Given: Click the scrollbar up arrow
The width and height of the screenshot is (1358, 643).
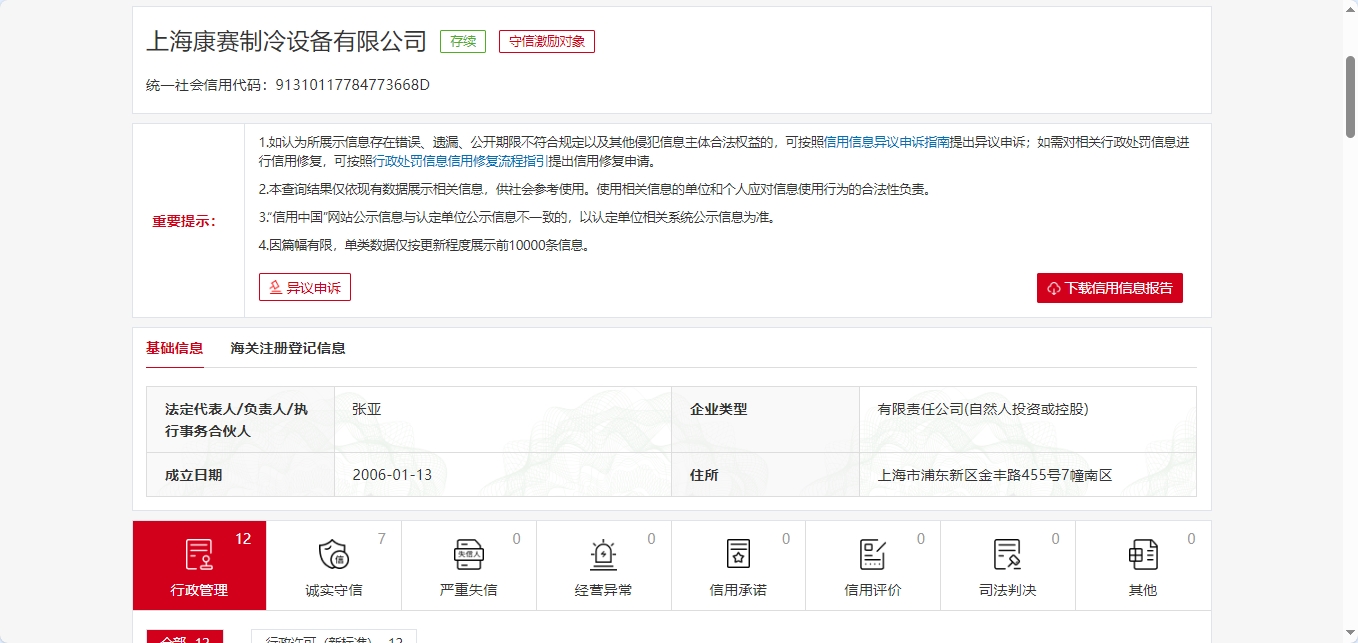Looking at the screenshot, I should click(1349, 8).
